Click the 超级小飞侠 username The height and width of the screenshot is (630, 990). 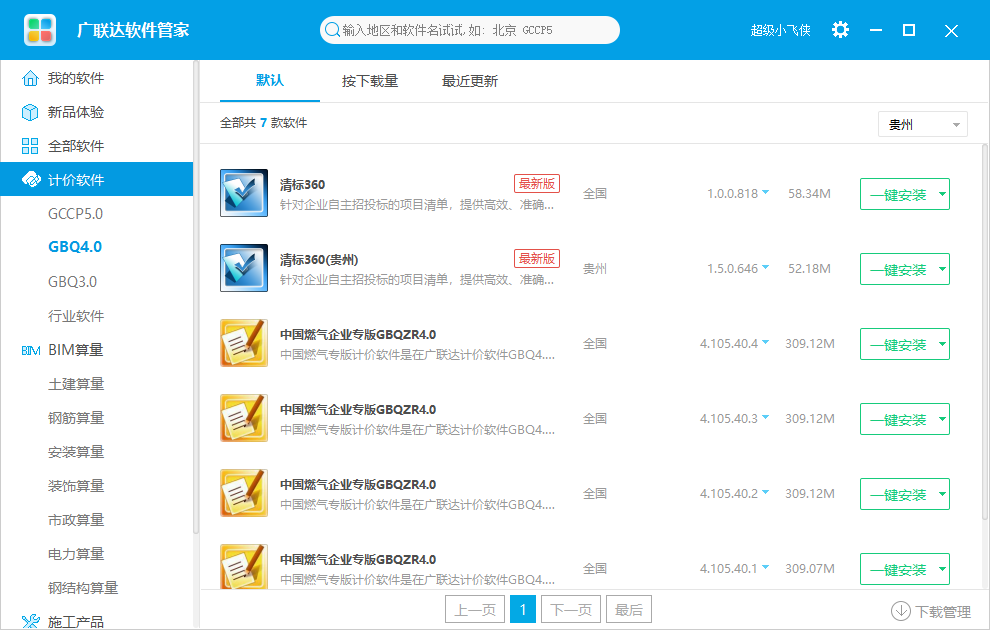click(x=780, y=30)
